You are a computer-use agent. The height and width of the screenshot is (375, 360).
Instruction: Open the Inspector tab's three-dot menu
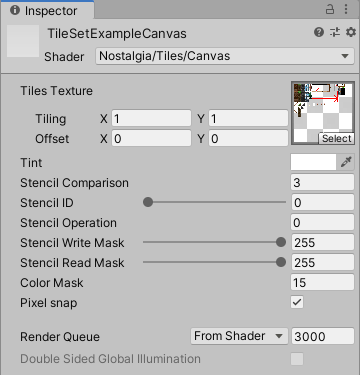tap(346, 9)
